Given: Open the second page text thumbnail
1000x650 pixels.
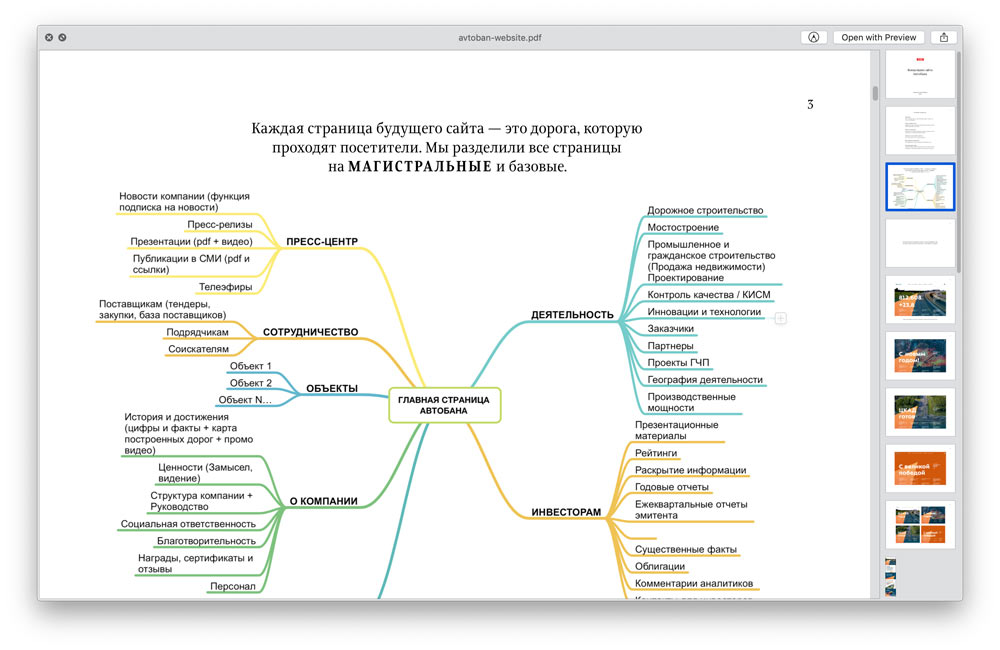Looking at the screenshot, I should click(920, 130).
